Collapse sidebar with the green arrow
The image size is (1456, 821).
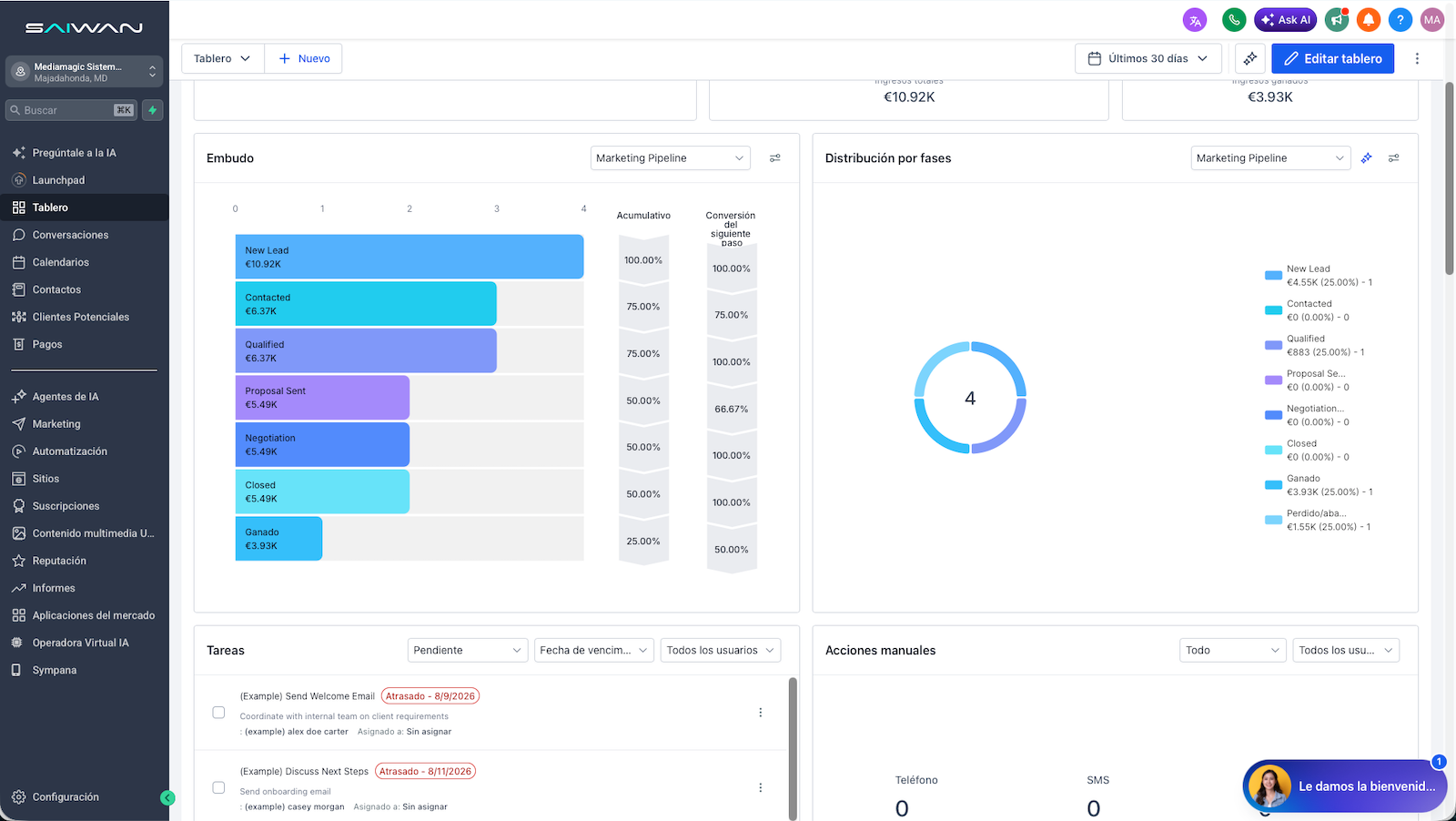tap(167, 797)
